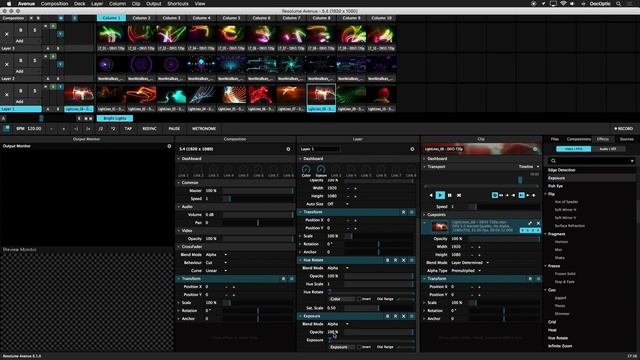
Task: Switch to the Files tab
Action: click(555, 139)
